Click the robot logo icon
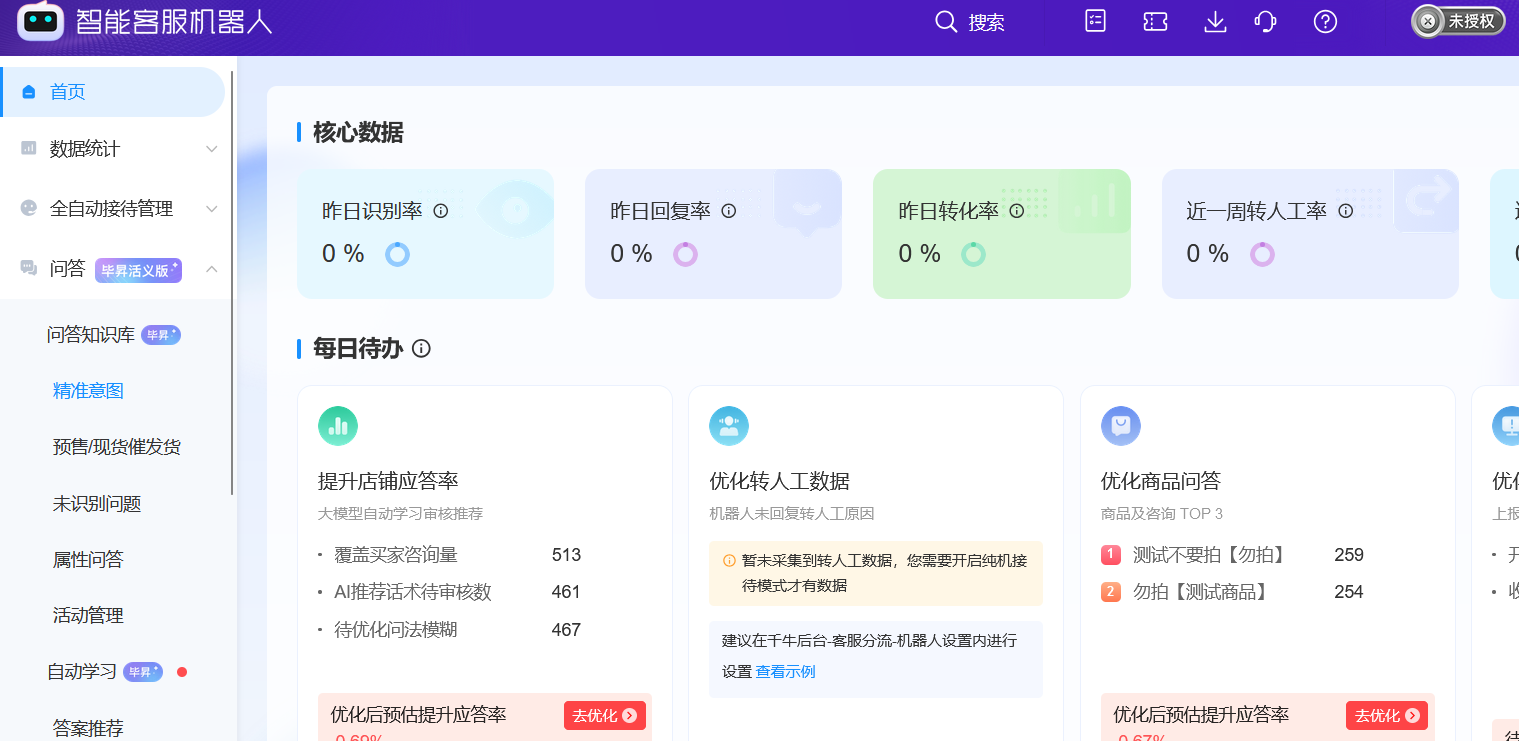 pos(41,20)
